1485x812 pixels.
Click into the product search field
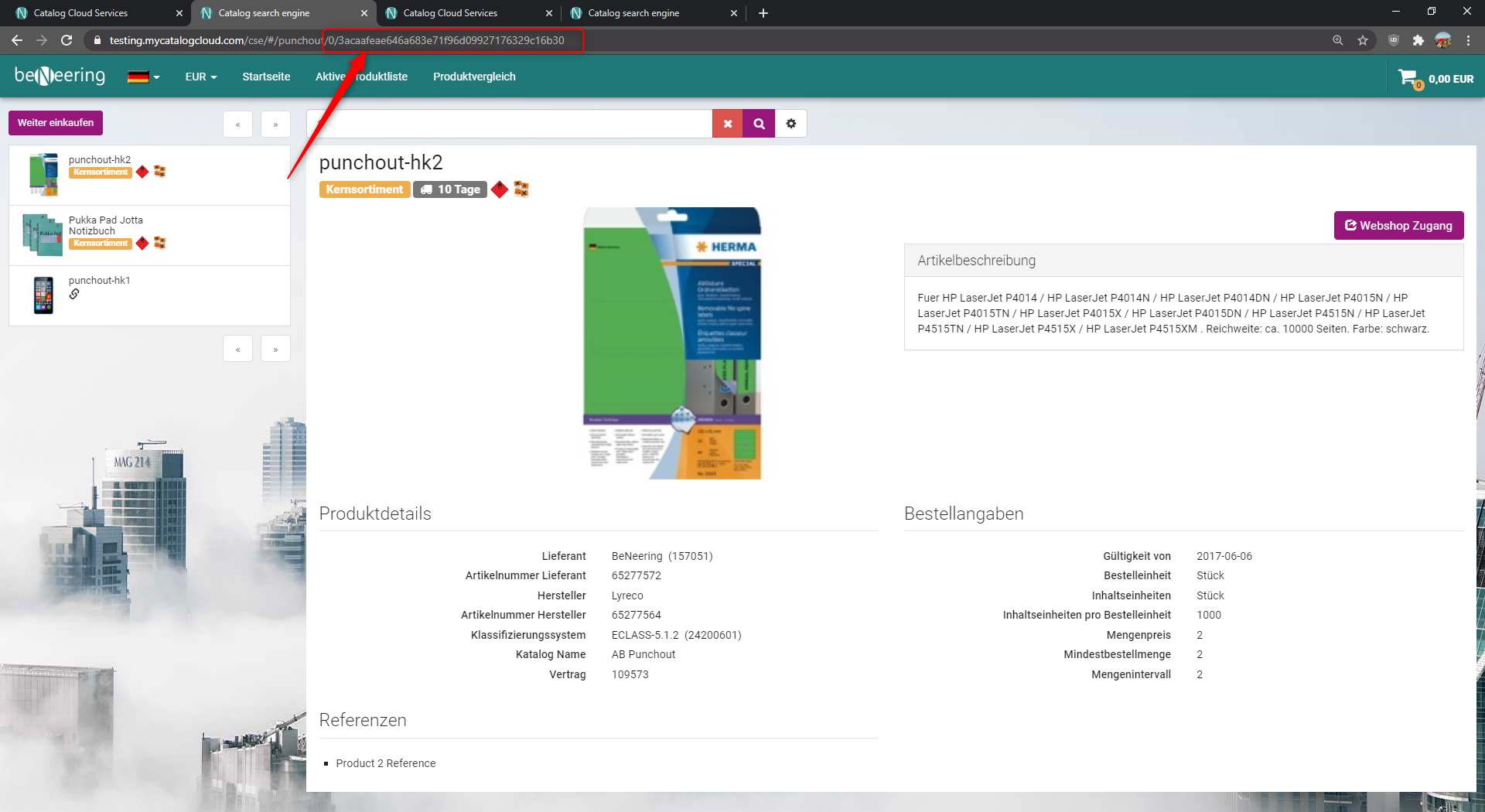coord(510,124)
